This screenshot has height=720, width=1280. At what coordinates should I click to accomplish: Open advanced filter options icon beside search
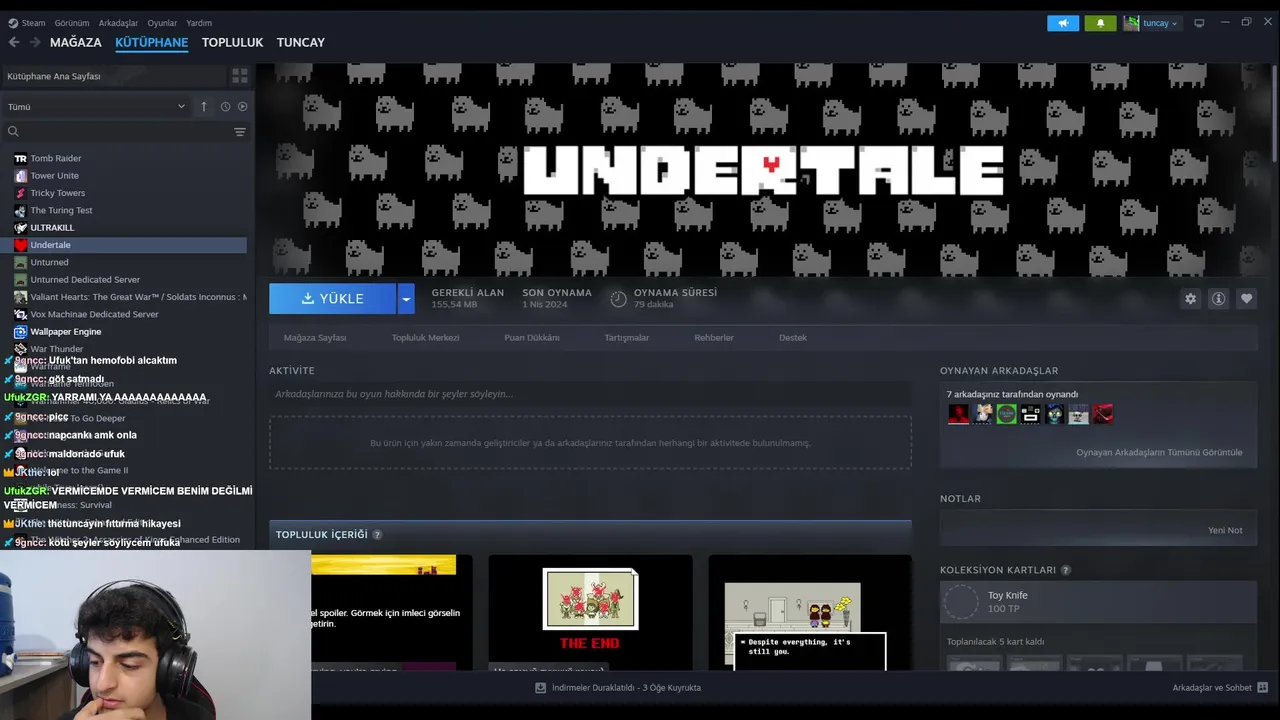tap(240, 132)
